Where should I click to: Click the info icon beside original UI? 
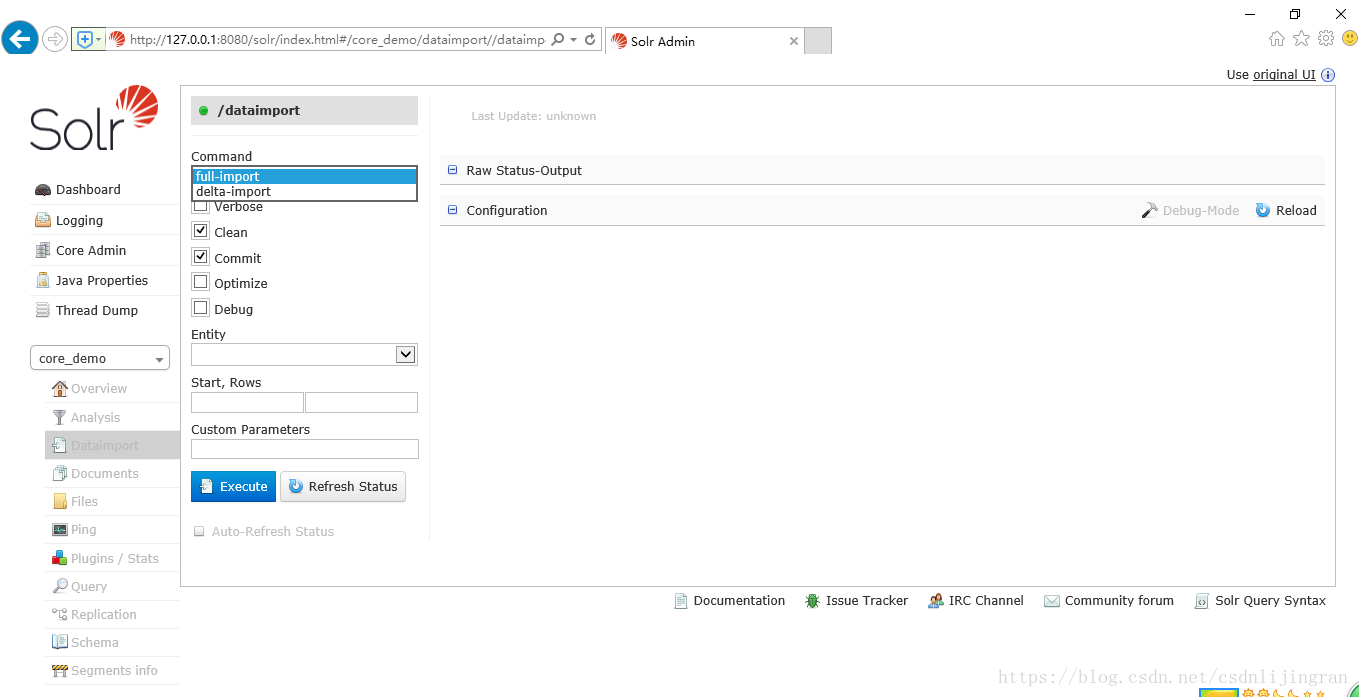1328,75
